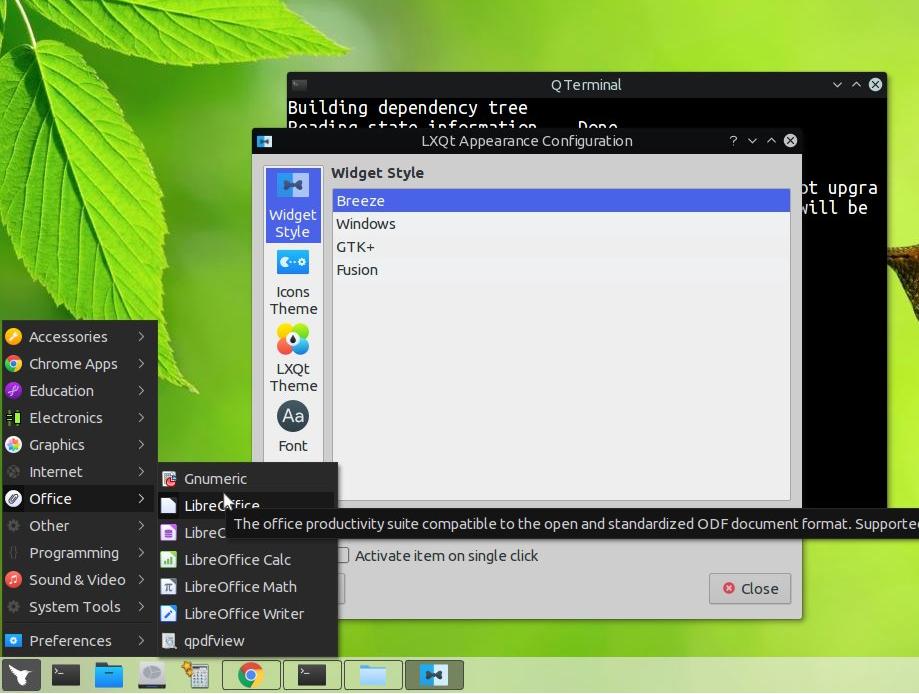Viewport: 919px width, 694px height.
Task: Open the Other menu category
Action: (x=80, y=525)
